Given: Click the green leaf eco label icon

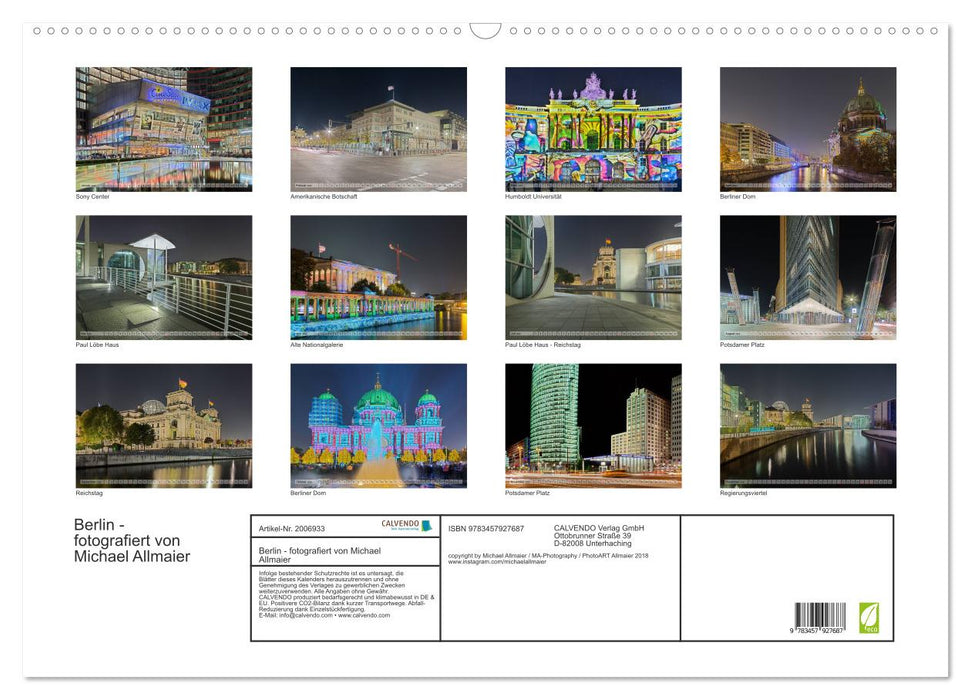Looking at the screenshot, I should pyautogui.click(x=869, y=616).
